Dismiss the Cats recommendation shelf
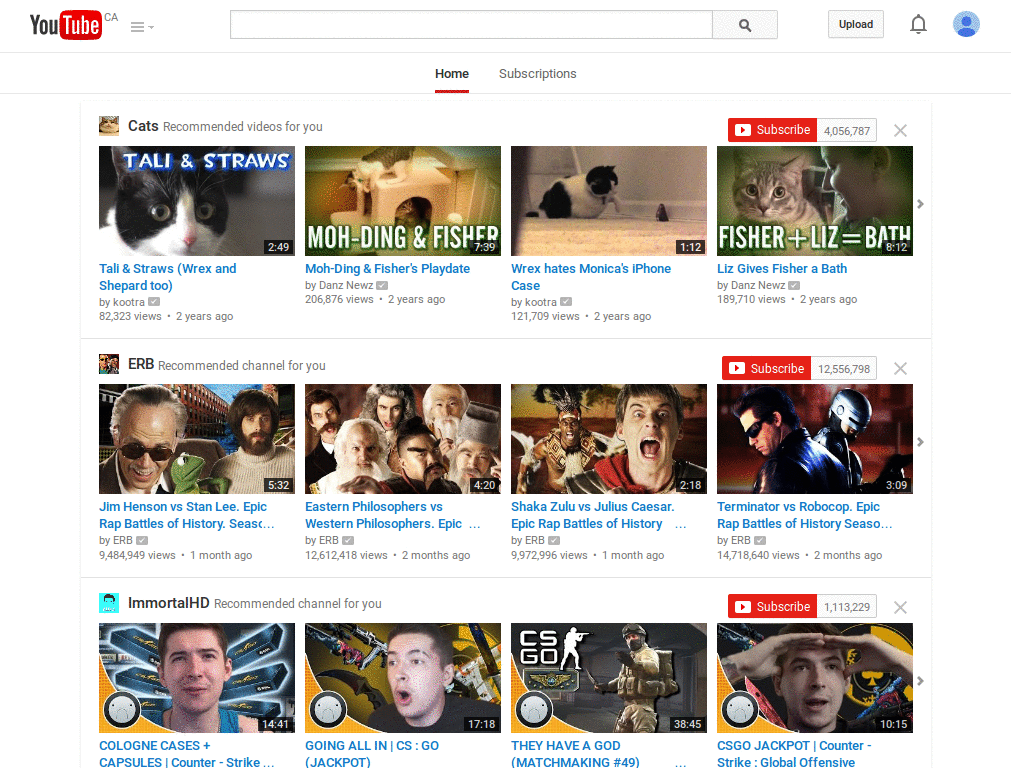The image size is (1024, 768). [900, 131]
